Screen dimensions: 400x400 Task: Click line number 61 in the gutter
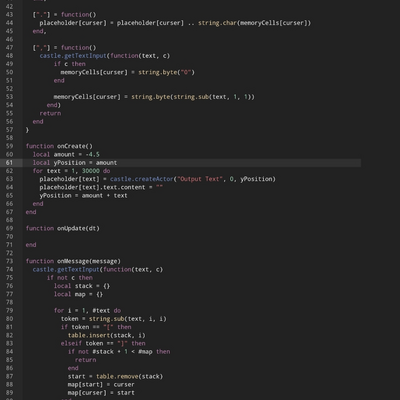point(9,163)
